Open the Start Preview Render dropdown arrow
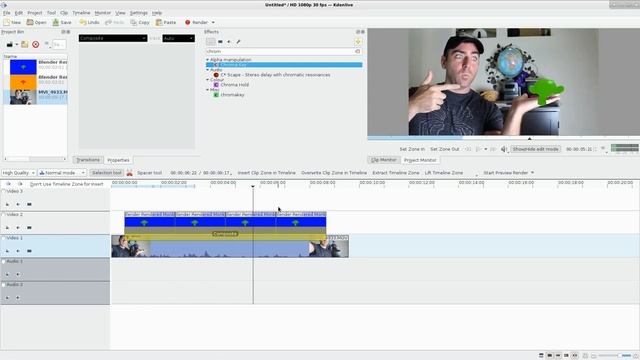640x360 pixels. point(532,173)
